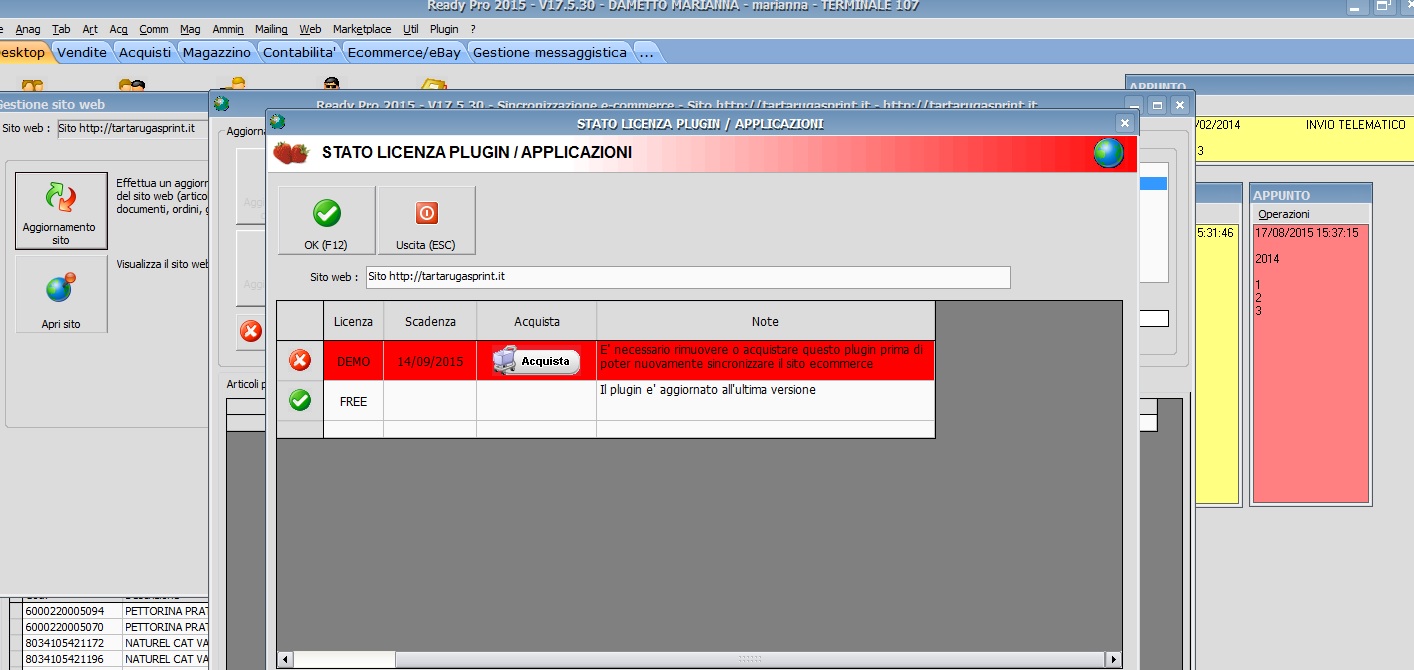Switch to the Contabilita' tab

(300, 52)
